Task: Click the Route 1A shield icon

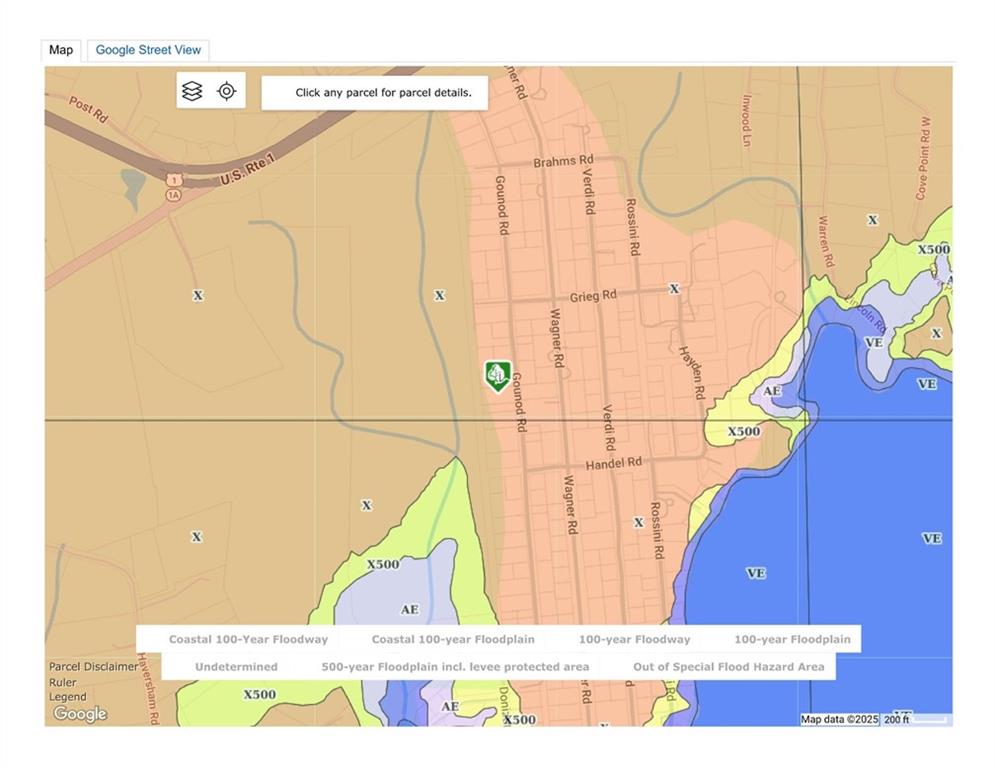Action: pos(174,196)
